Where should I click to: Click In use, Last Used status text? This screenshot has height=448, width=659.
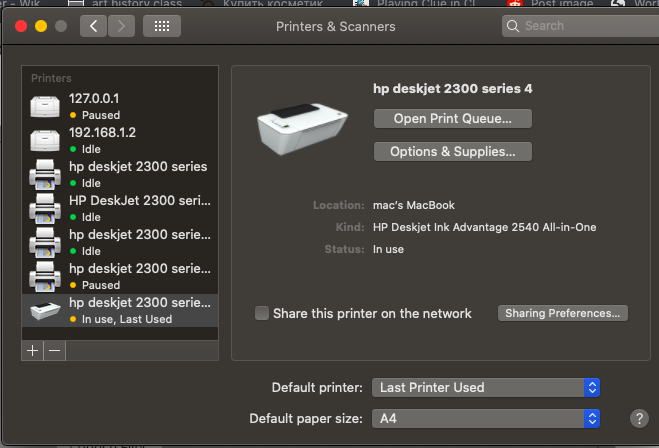[x=127, y=319]
